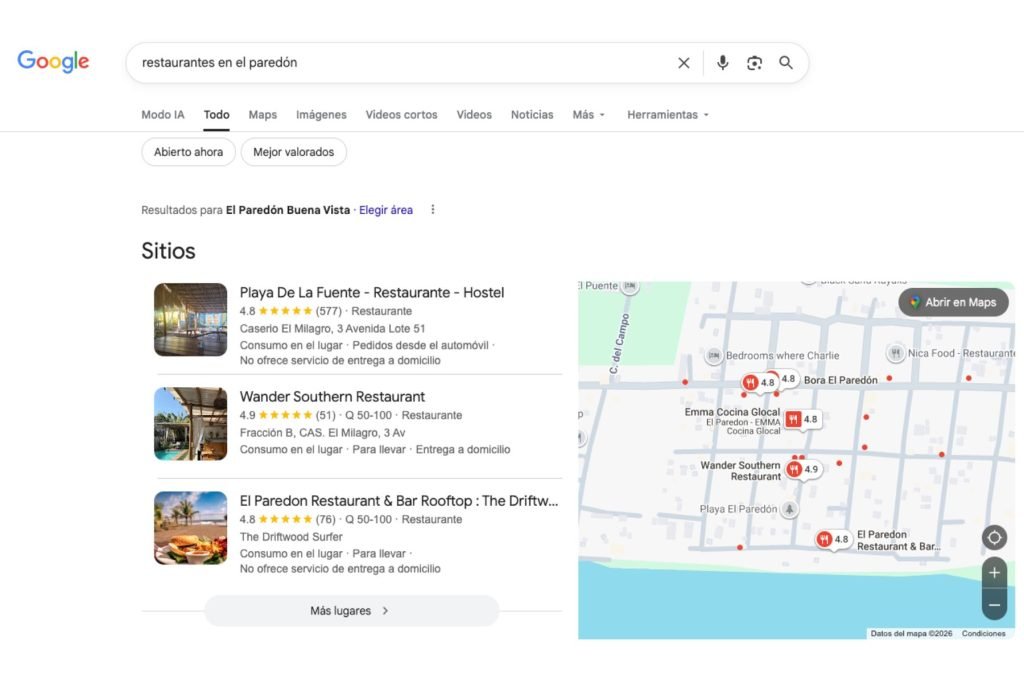Click the El Puente lodging marker
Screen dimensions: 1024x683
click(630, 286)
